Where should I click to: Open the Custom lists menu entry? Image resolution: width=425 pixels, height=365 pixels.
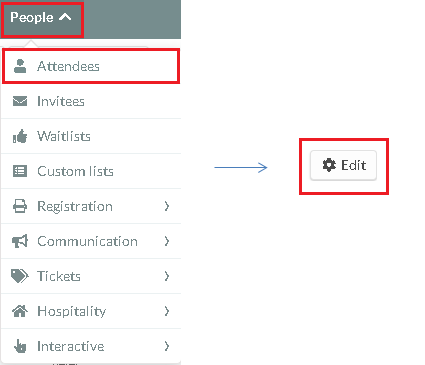point(91,171)
